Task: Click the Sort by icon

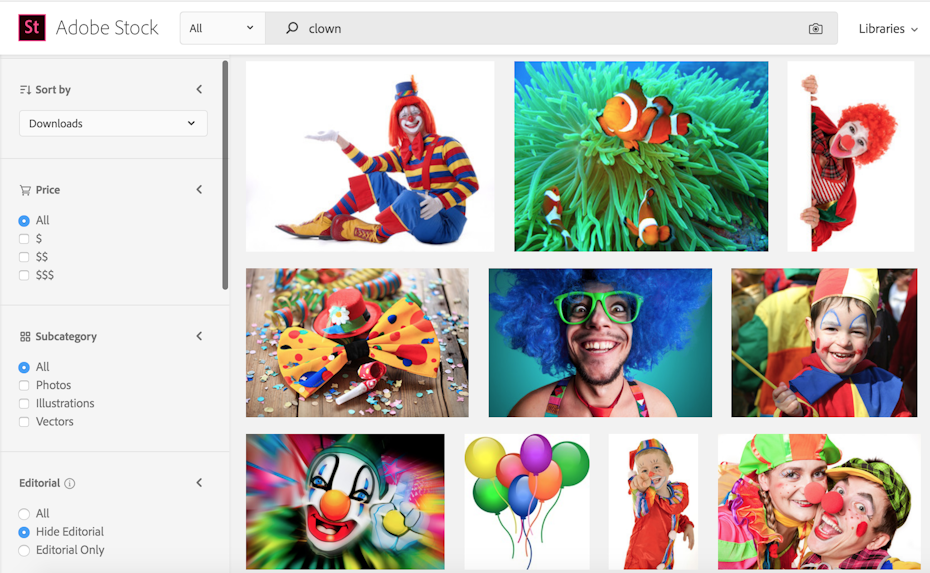Action: click(x=25, y=90)
